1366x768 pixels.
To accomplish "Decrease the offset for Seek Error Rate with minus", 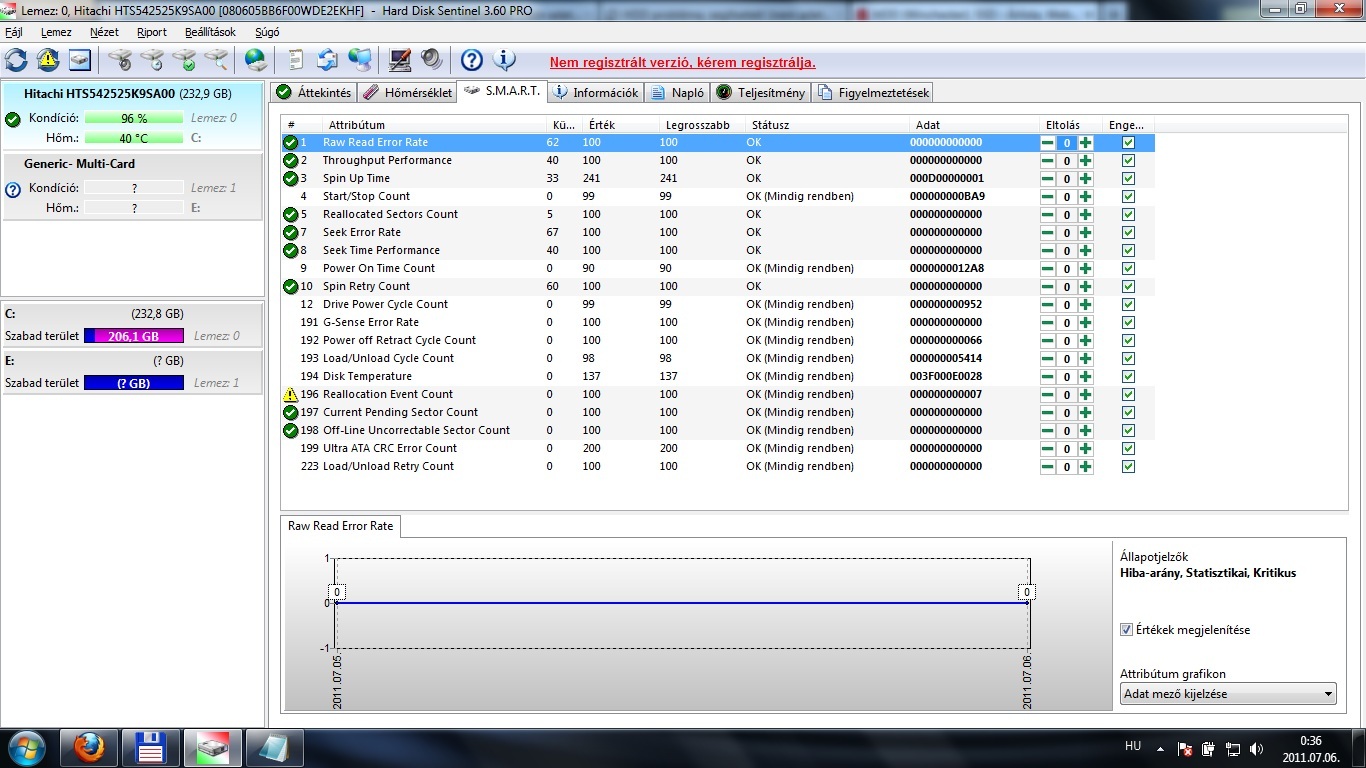I will [1047, 233].
